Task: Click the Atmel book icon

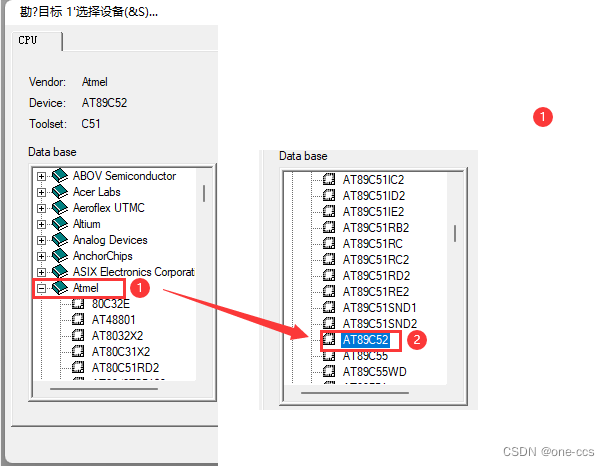Action: click(60, 287)
